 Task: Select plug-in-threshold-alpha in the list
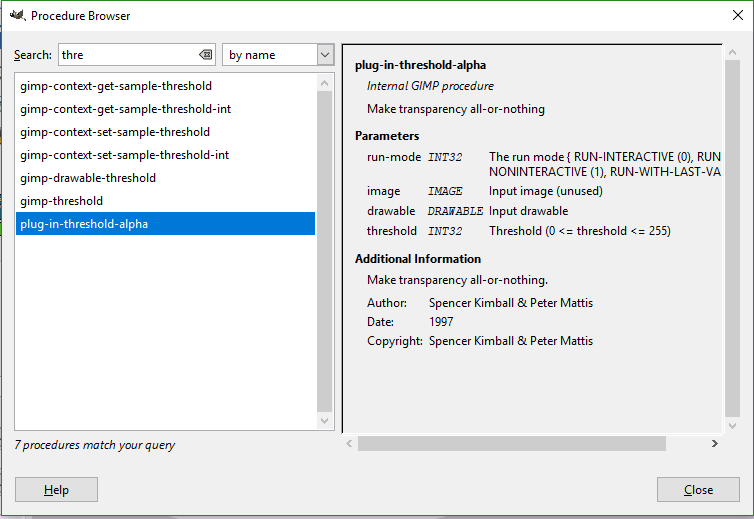pyautogui.click(x=84, y=224)
